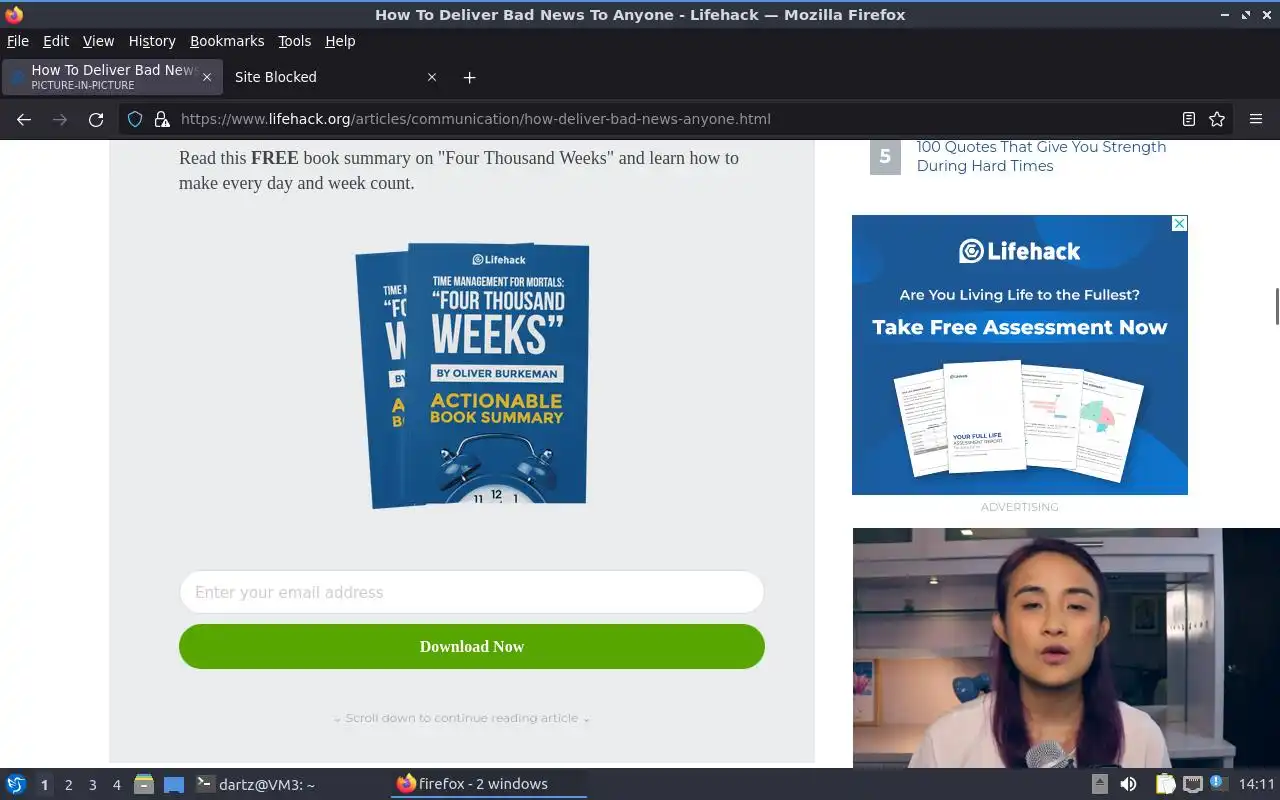Image resolution: width=1280 pixels, height=800 pixels.
Task: Switch to workspace 1
Action: coord(44,785)
